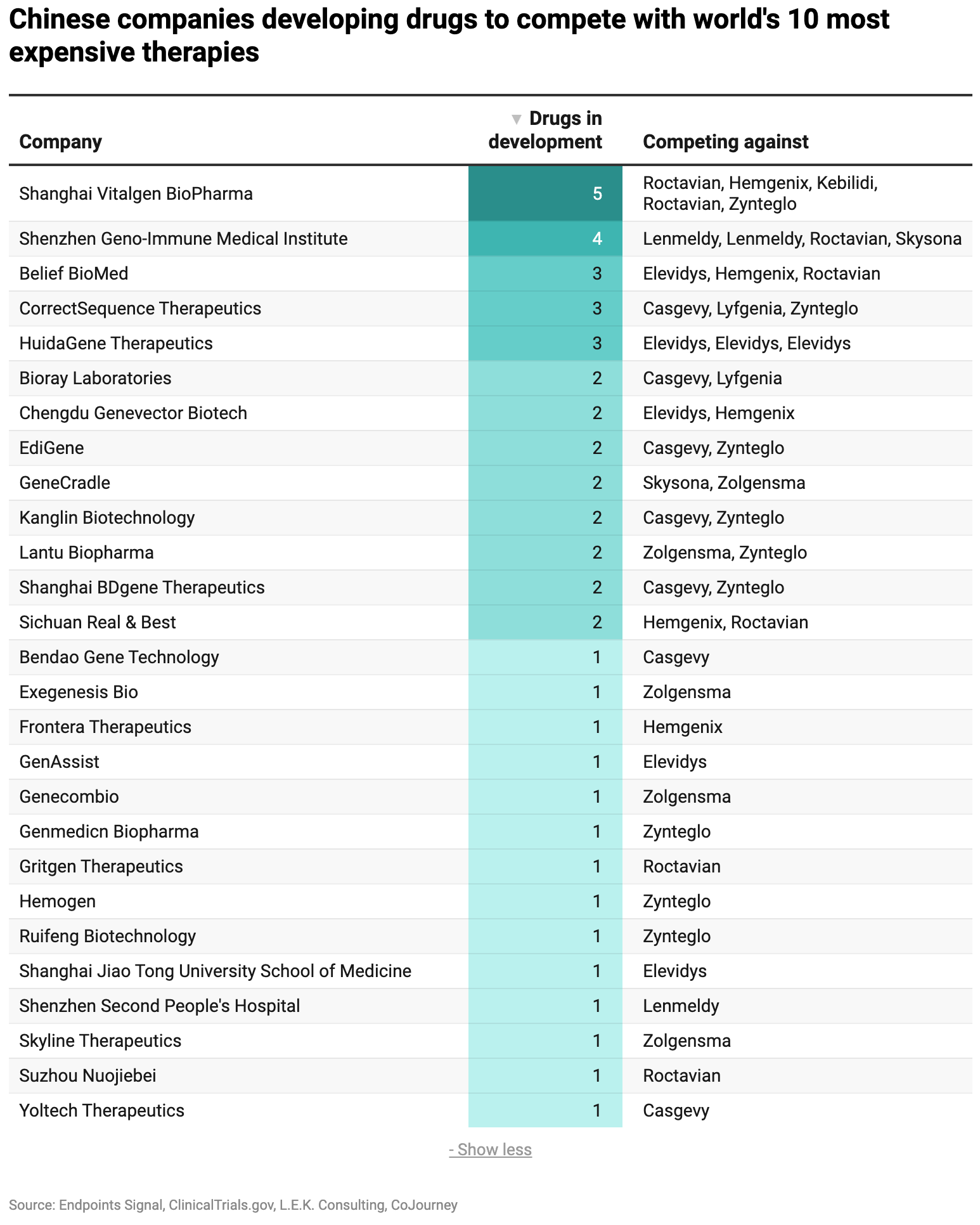Sort table by Company column header
980x1225 pixels.
coord(61,142)
